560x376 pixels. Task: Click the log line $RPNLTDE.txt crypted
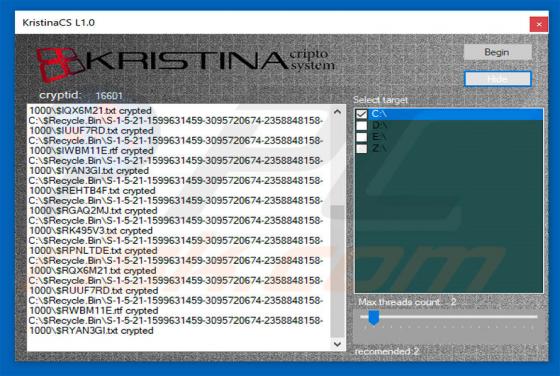[93, 251]
